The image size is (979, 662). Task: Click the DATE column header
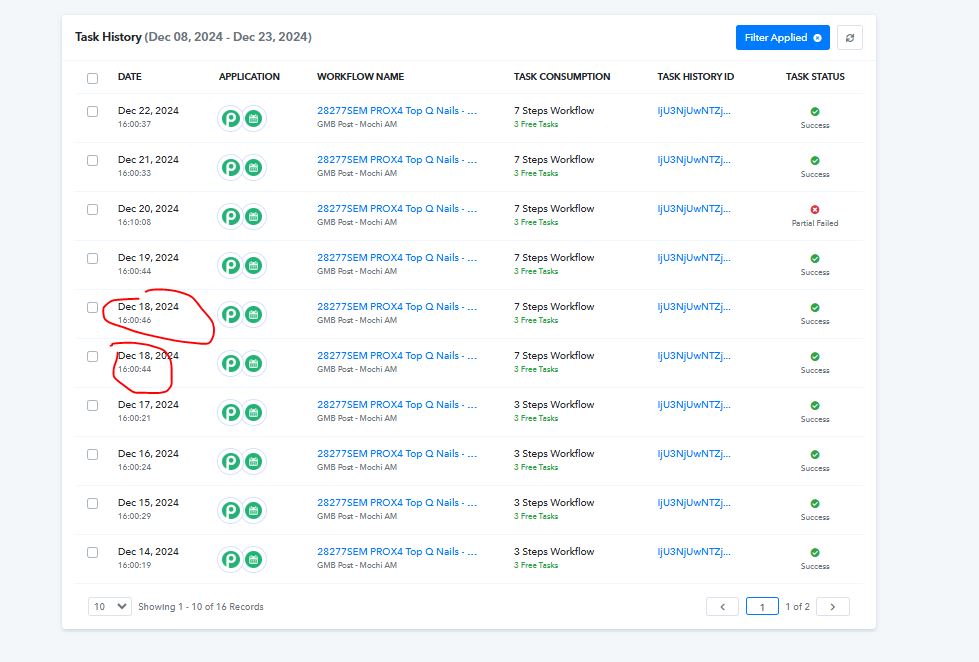coord(130,77)
